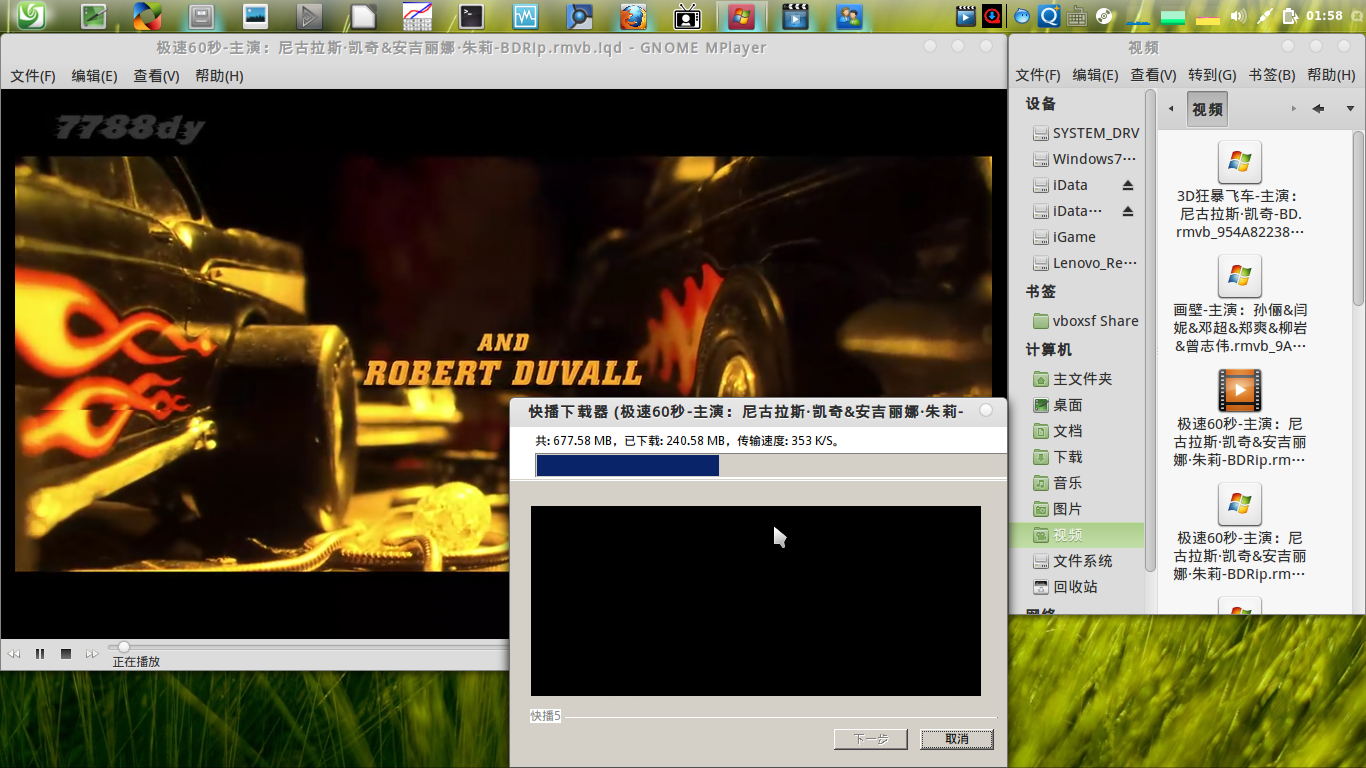The image size is (1366, 768).
Task: Open the 文件(F) menu in file manager
Action: (1038, 75)
